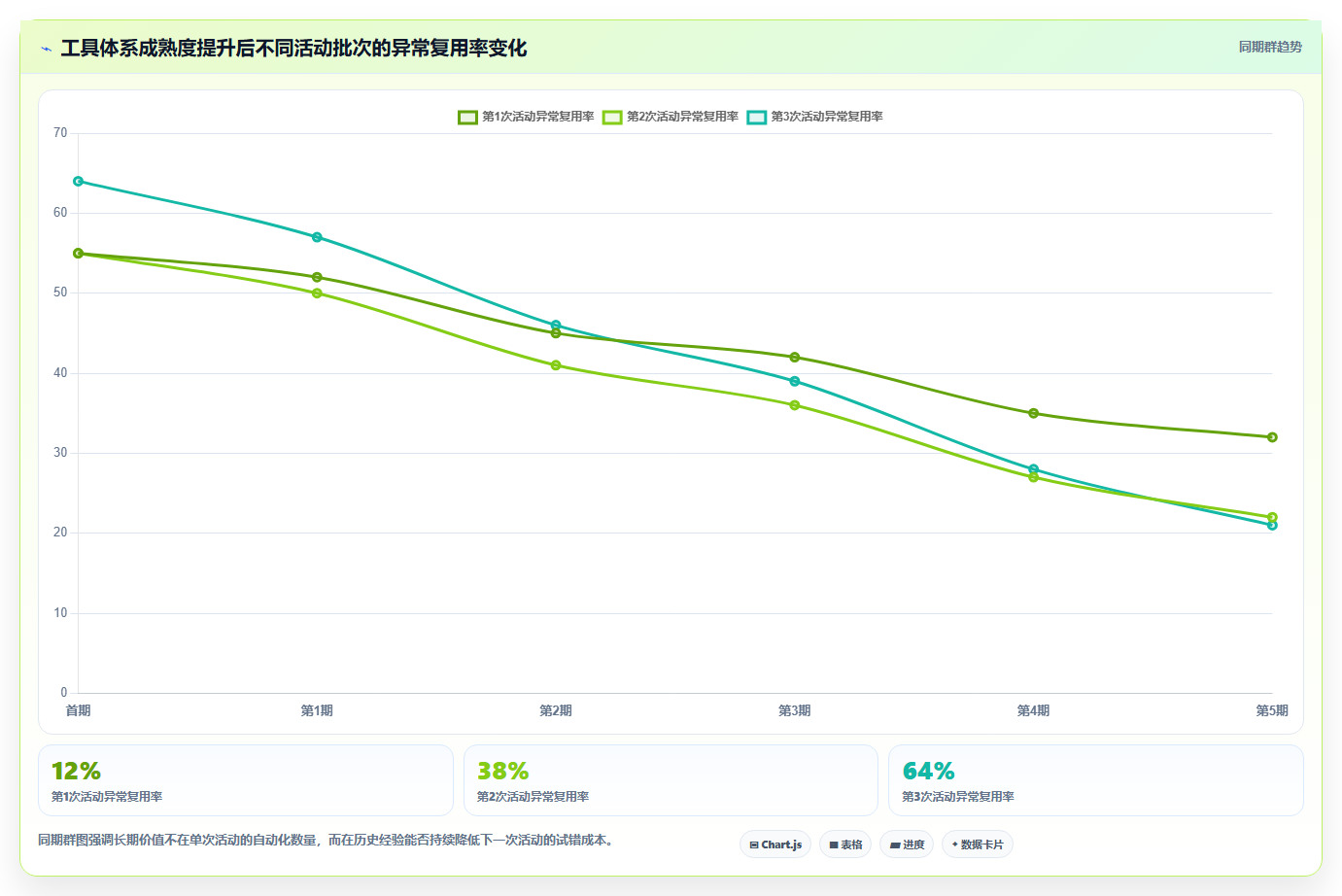
Task: Click the 第1次活动 data point at 第4期
Action: pos(1034,413)
